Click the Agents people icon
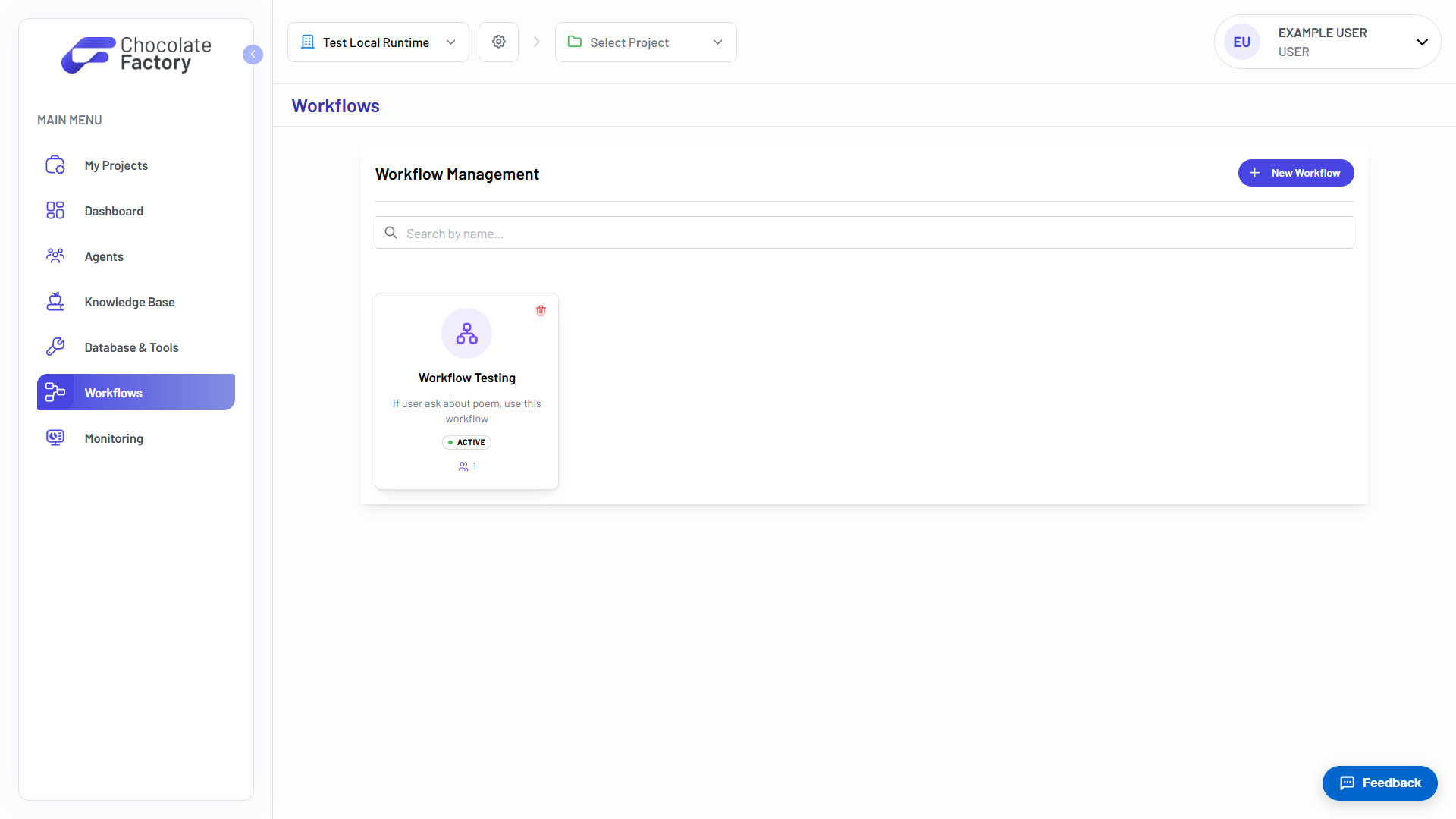The width and height of the screenshot is (1456, 819). (x=55, y=256)
